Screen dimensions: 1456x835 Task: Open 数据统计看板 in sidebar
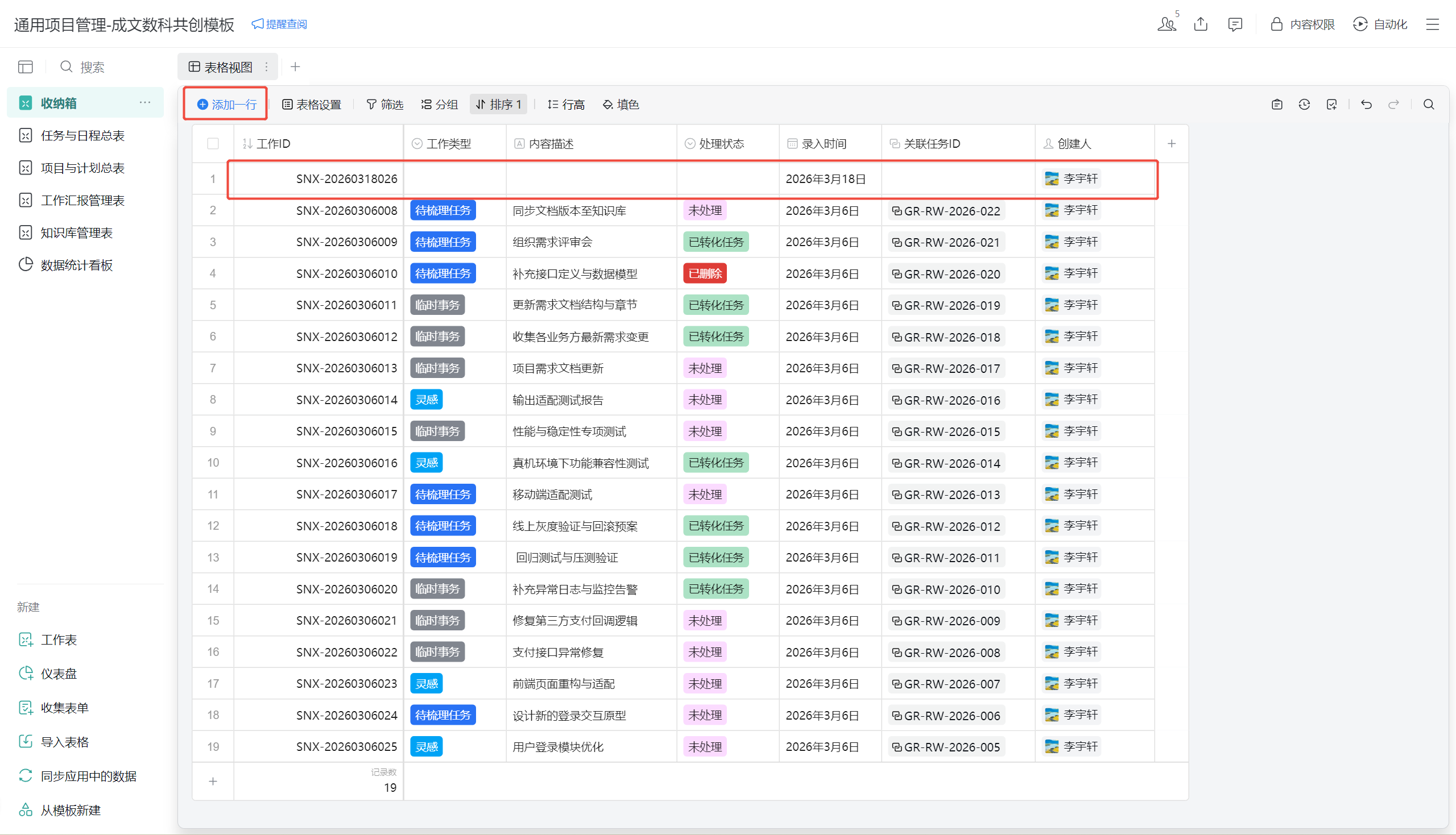76,265
